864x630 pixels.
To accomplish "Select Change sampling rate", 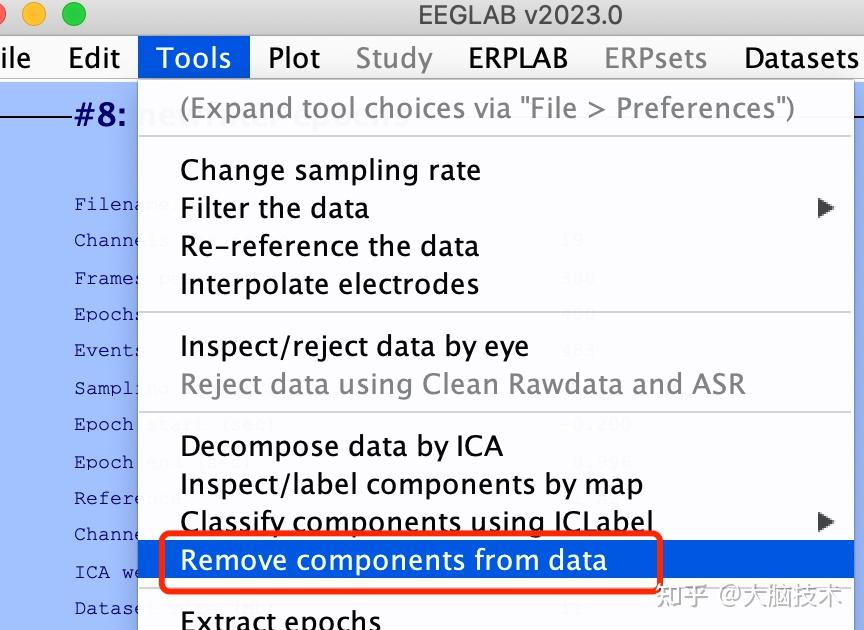I will (x=330, y=170).
